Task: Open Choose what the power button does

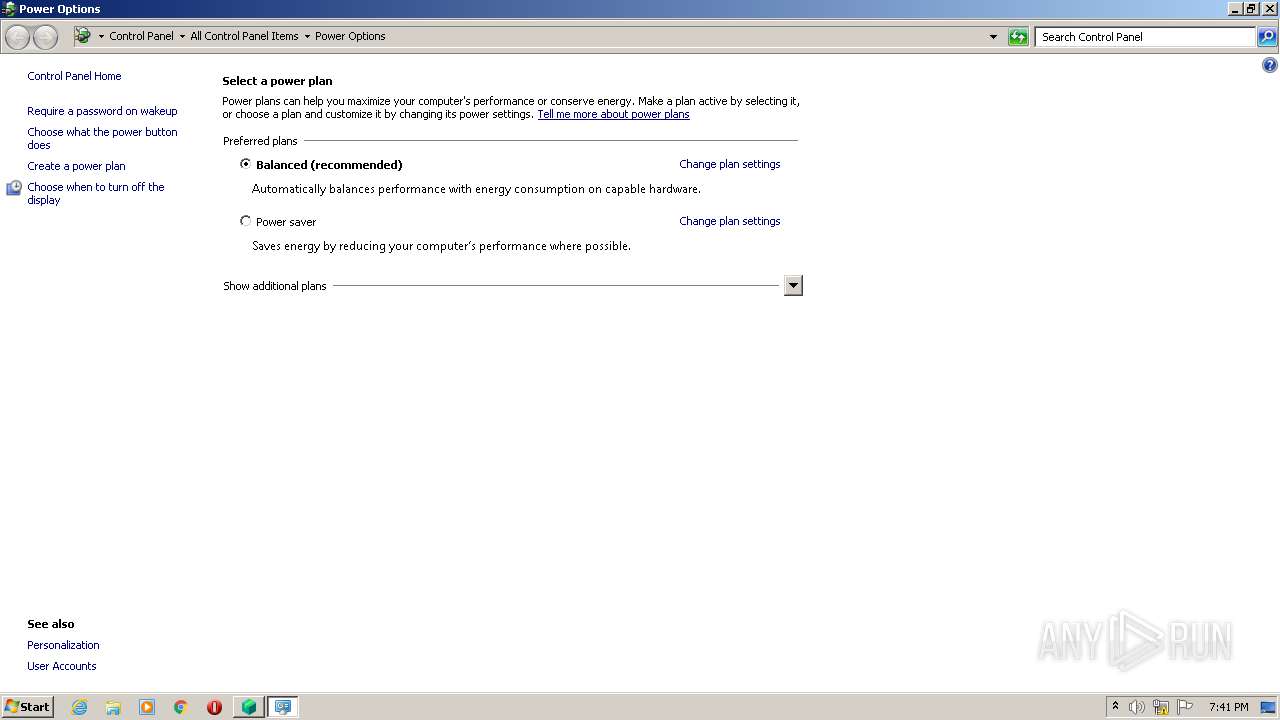Action: 102,138
